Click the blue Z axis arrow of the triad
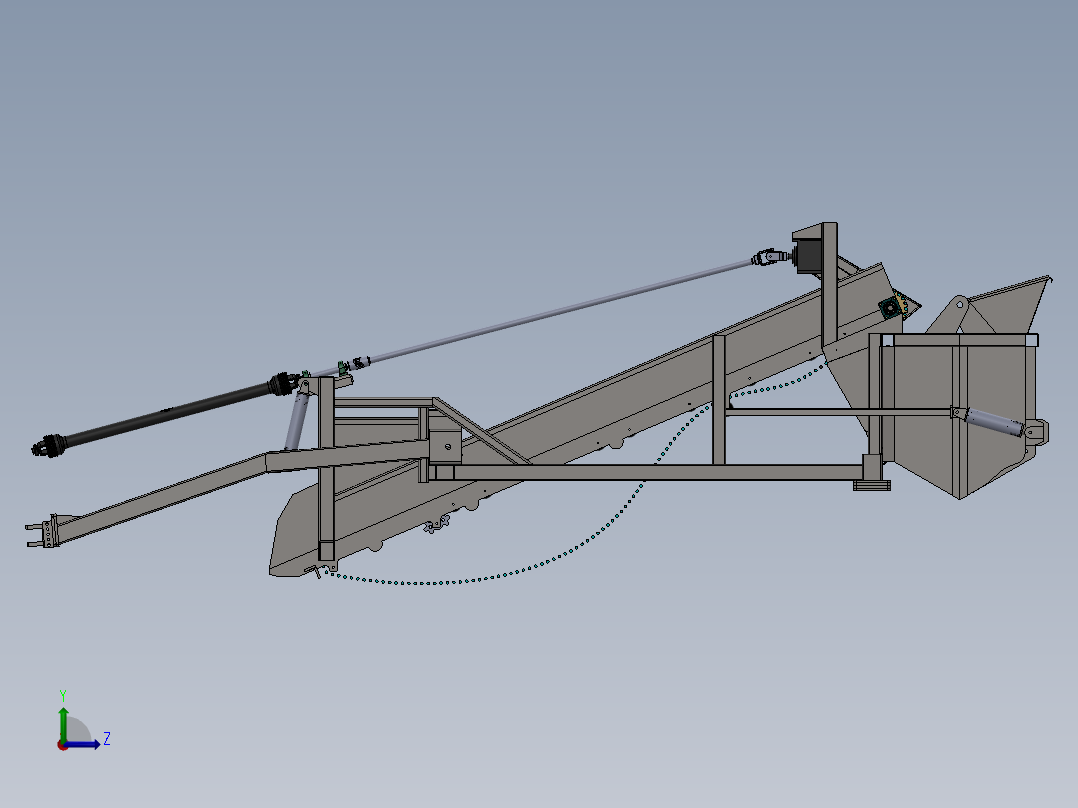Screen dimensions: 1078x808 [84, 744]
